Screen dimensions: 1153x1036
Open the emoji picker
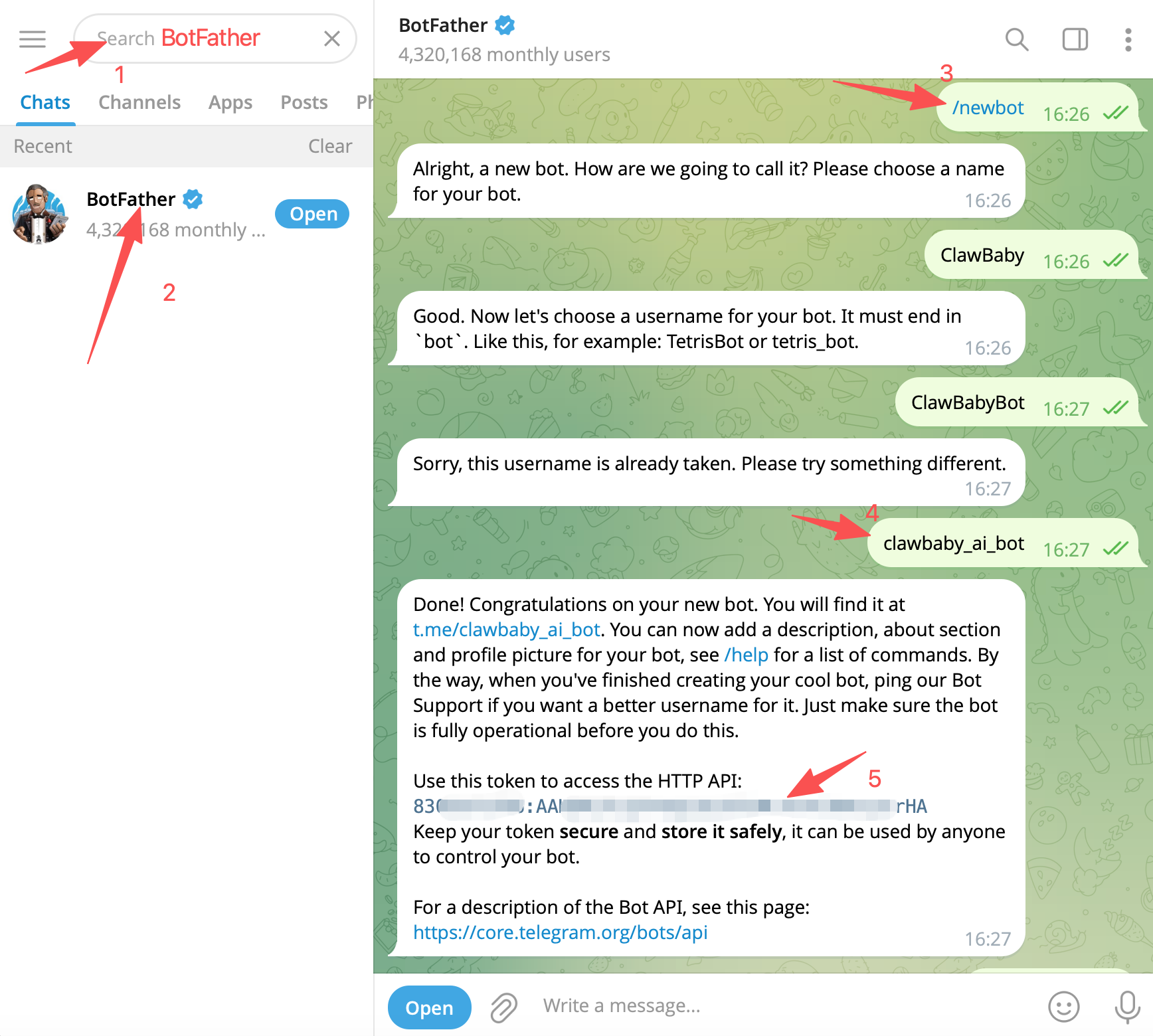(1063, 1007)
